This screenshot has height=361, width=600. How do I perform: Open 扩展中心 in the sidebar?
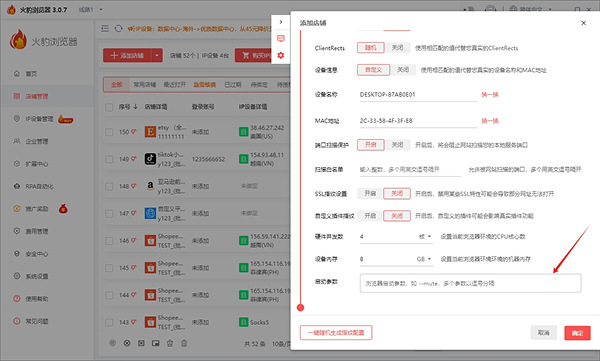click(36, 164)
